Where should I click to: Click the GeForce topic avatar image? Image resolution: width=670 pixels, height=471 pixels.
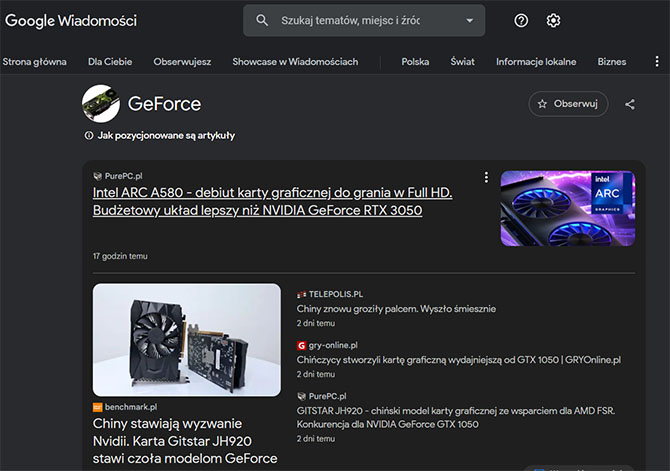pyautogui.click(x=101, y=103)
